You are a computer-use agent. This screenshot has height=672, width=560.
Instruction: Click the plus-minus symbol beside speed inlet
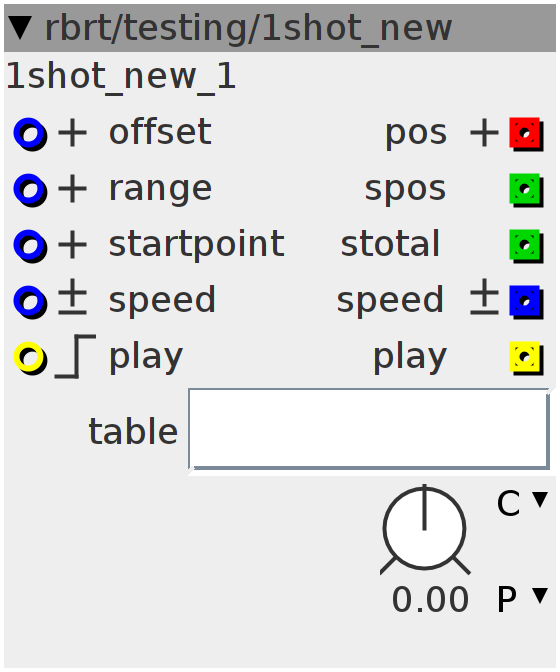[72, 297]
